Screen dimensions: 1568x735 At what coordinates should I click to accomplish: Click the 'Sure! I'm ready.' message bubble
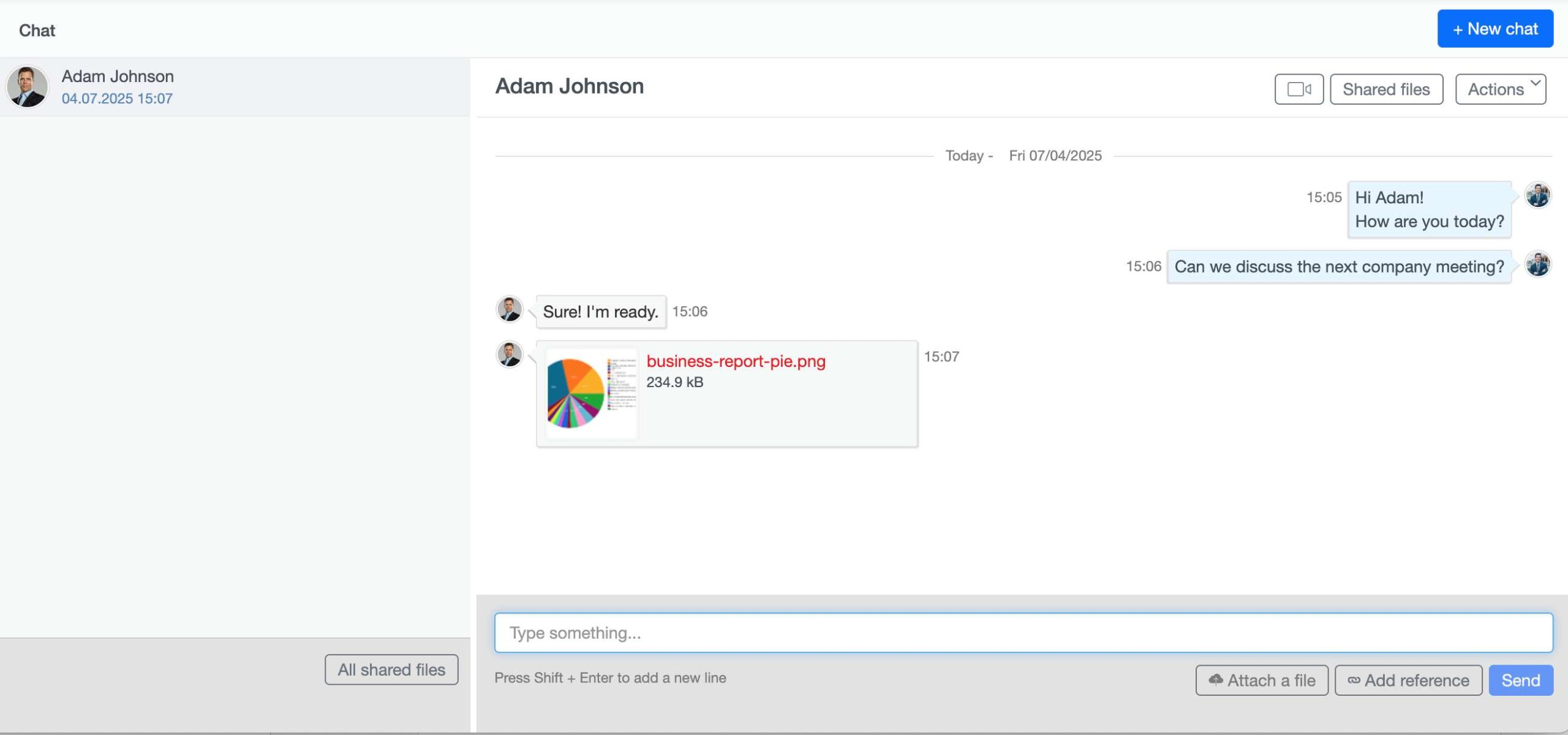[x=600, y=312]
